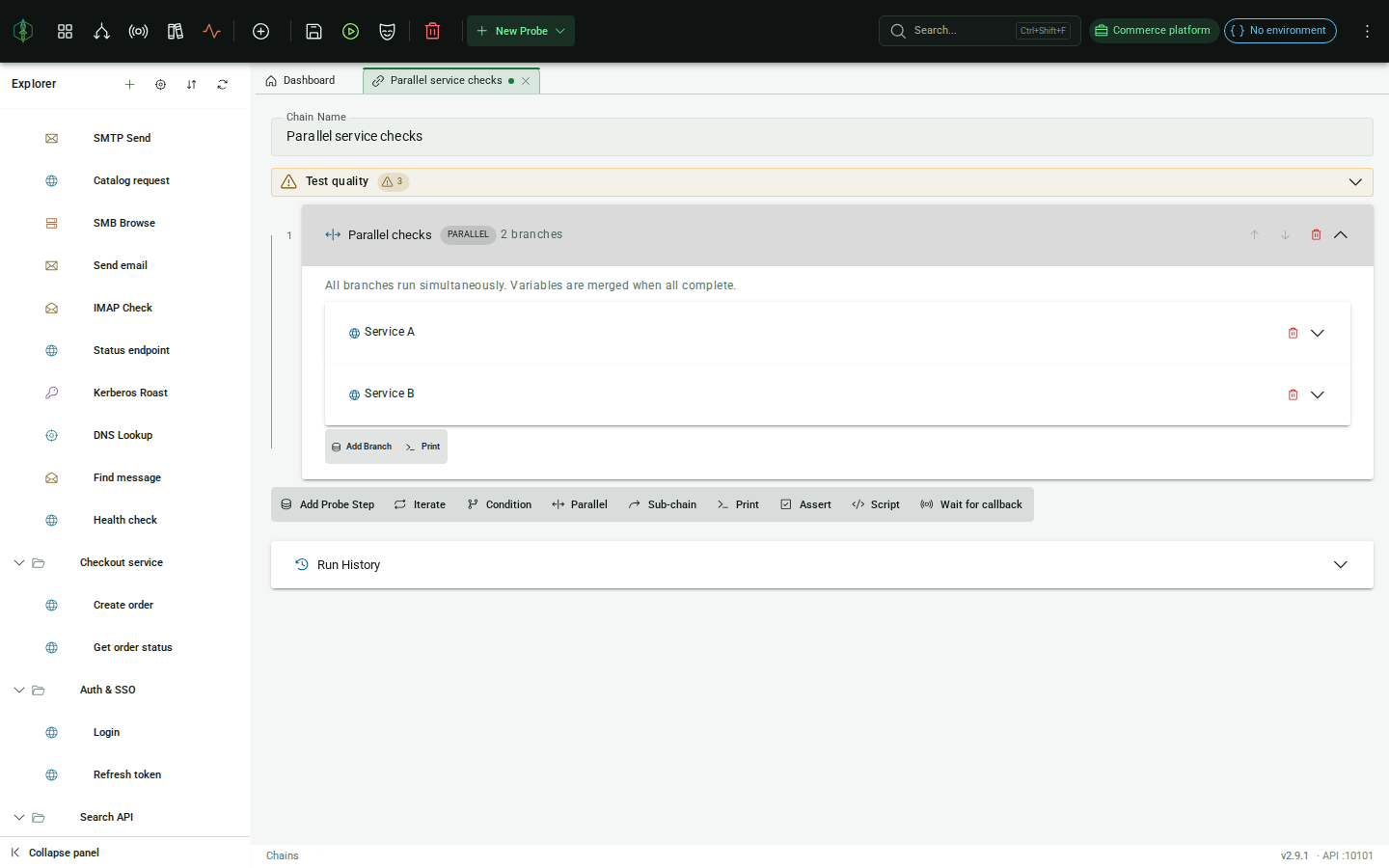
Task: Select the No environment selector
Action: (1280, 31)
